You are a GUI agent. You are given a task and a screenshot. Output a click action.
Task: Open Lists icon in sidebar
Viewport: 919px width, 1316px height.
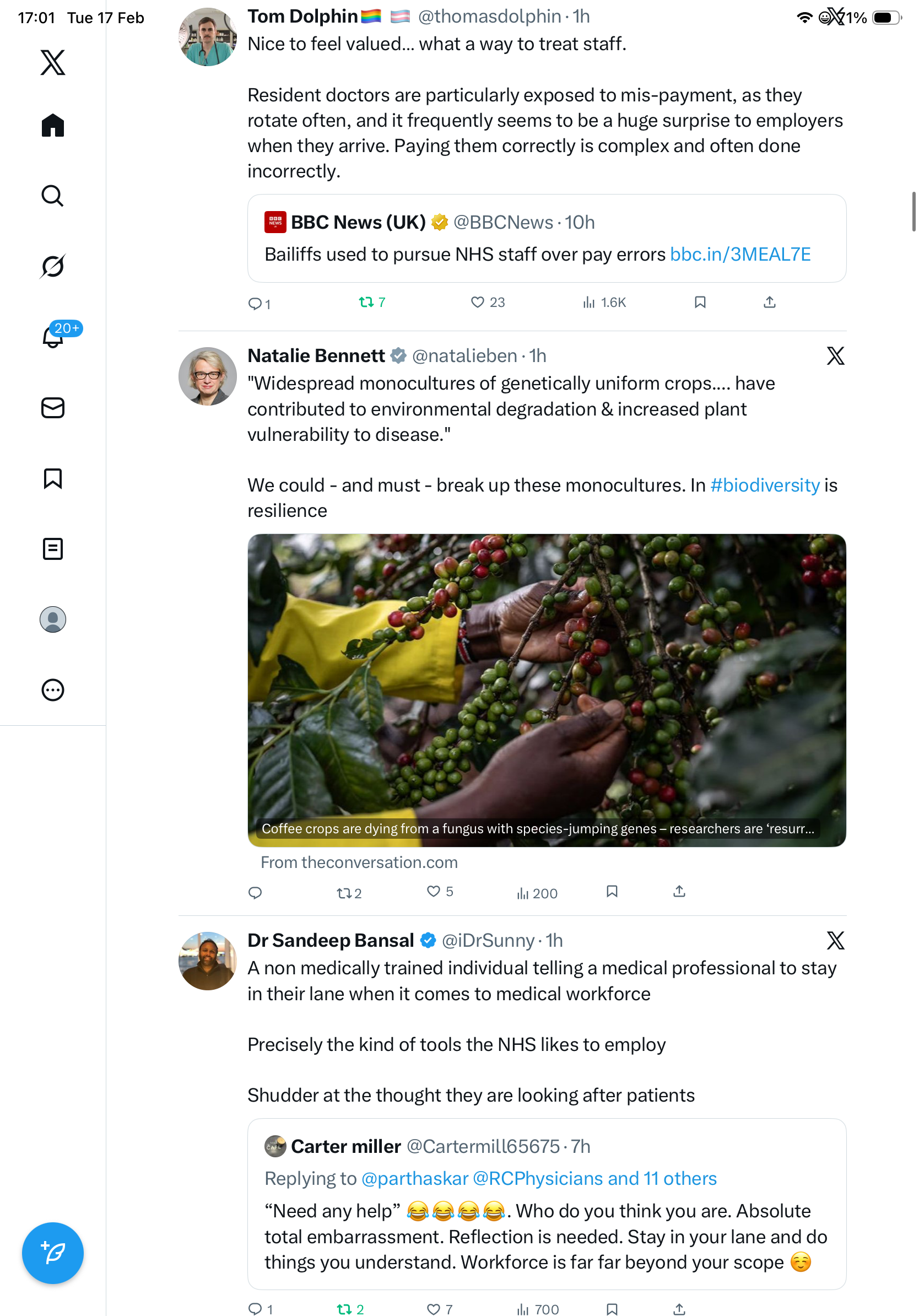(53, 548)
